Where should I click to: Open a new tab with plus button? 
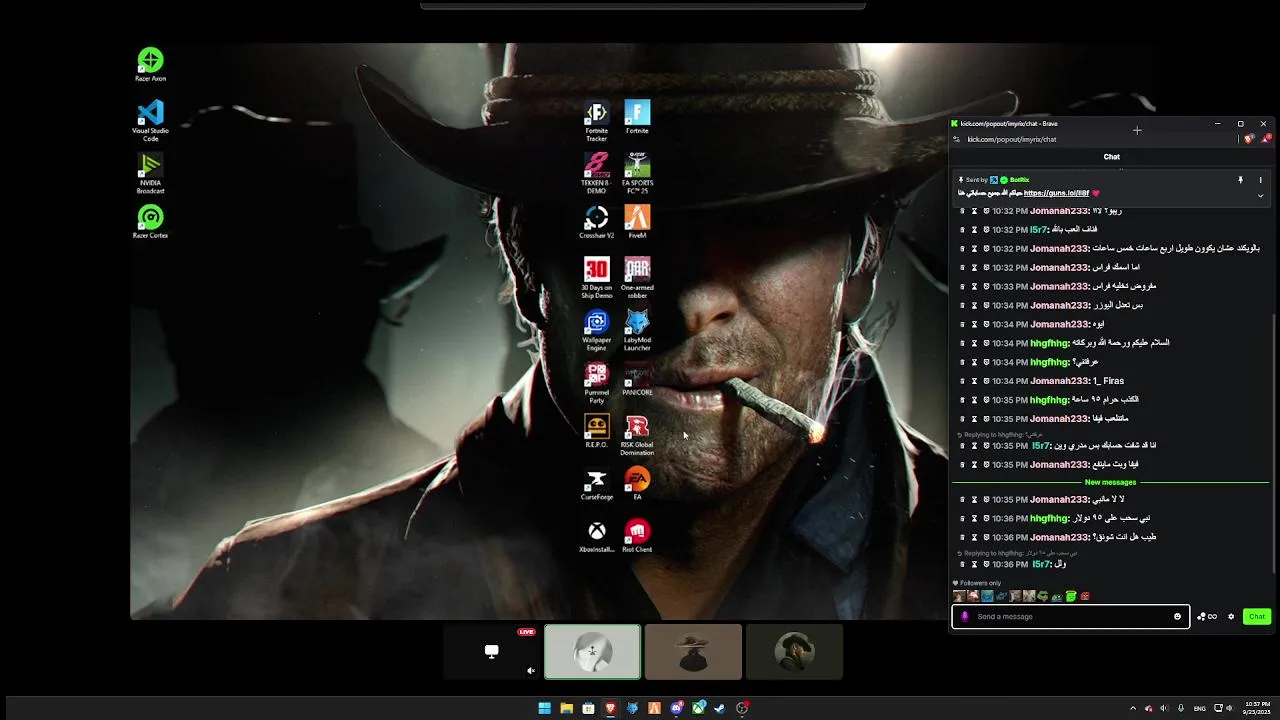click(1137, 130)
